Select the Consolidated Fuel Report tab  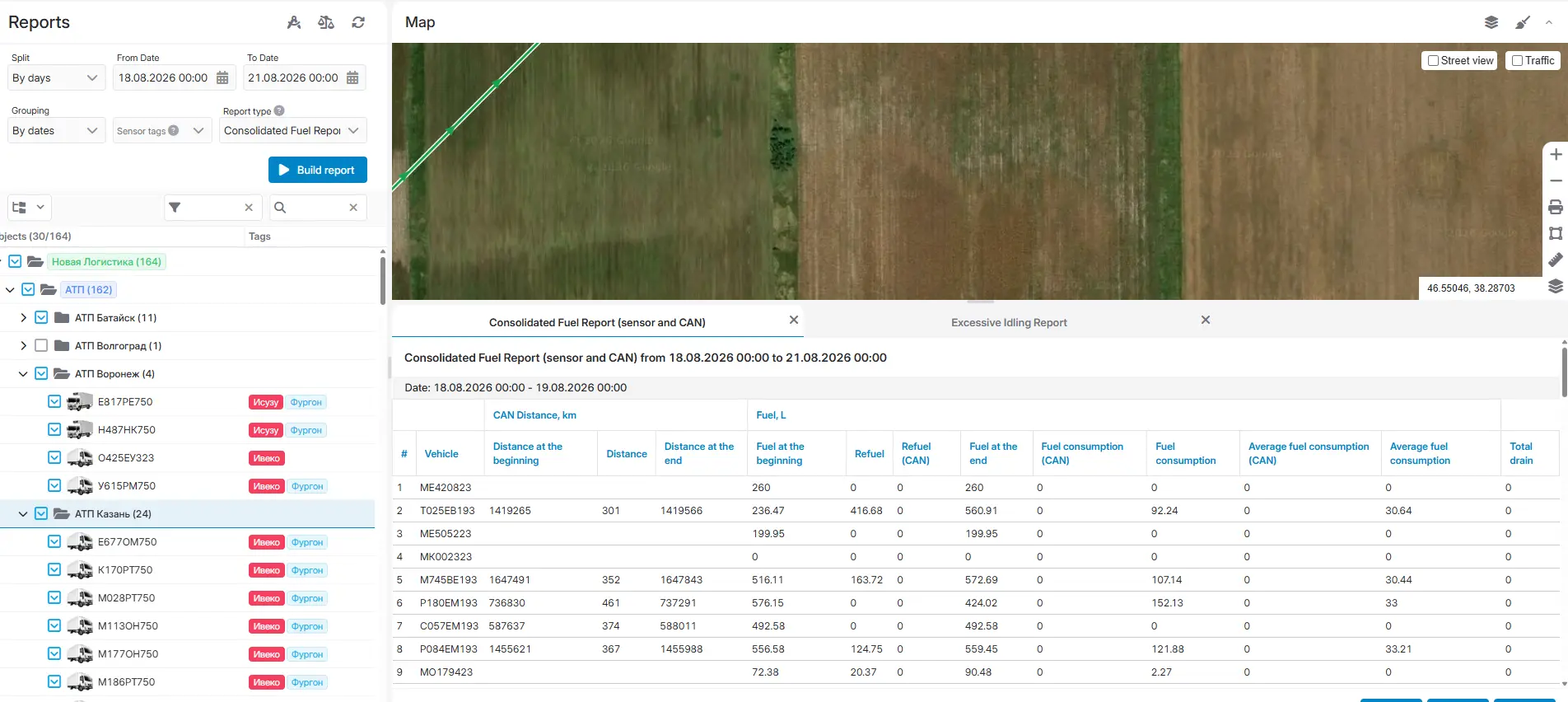tap(597, 322)
